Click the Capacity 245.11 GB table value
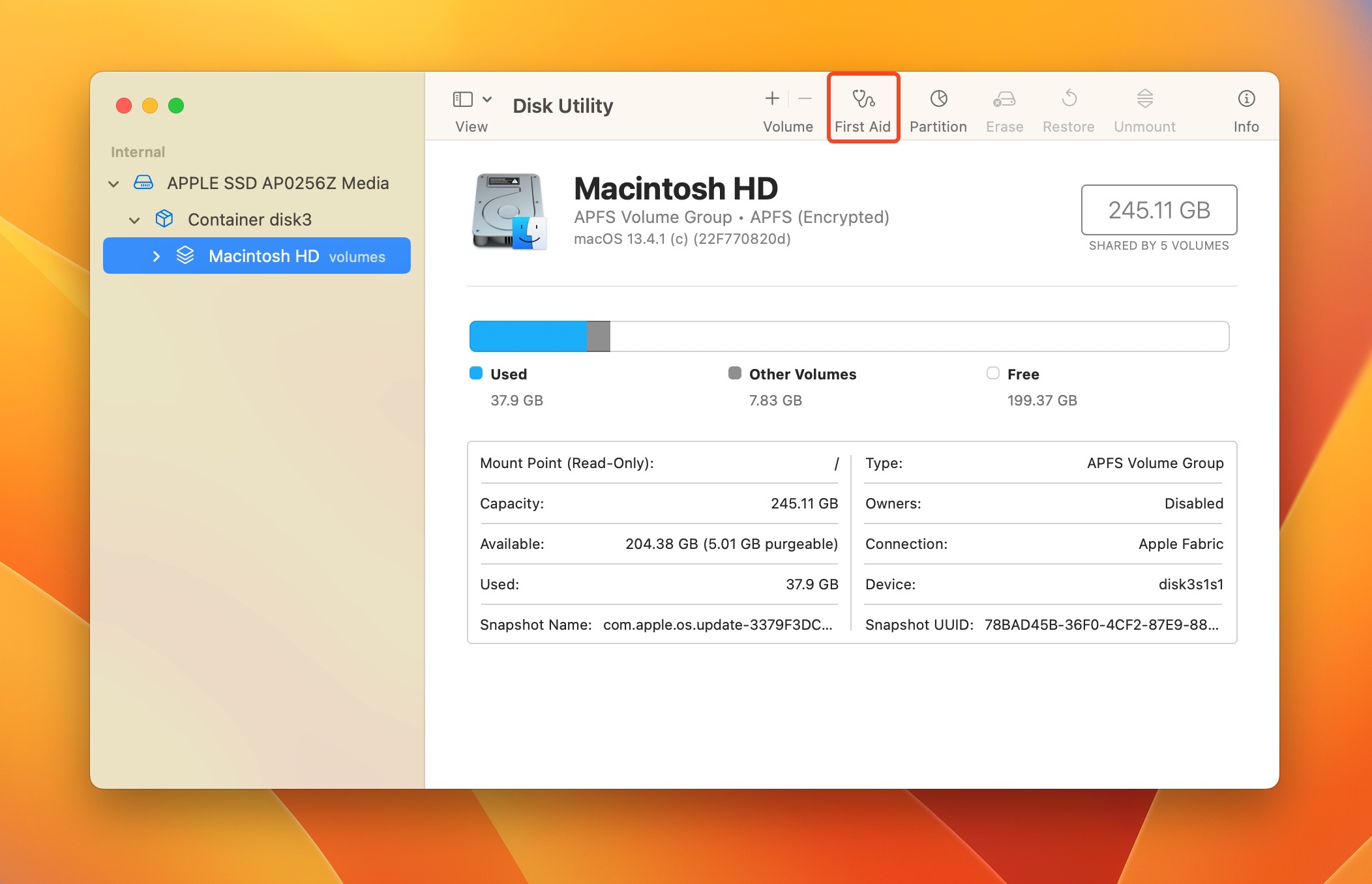This screenshot has width=1372, height=884. click(804, 503)
